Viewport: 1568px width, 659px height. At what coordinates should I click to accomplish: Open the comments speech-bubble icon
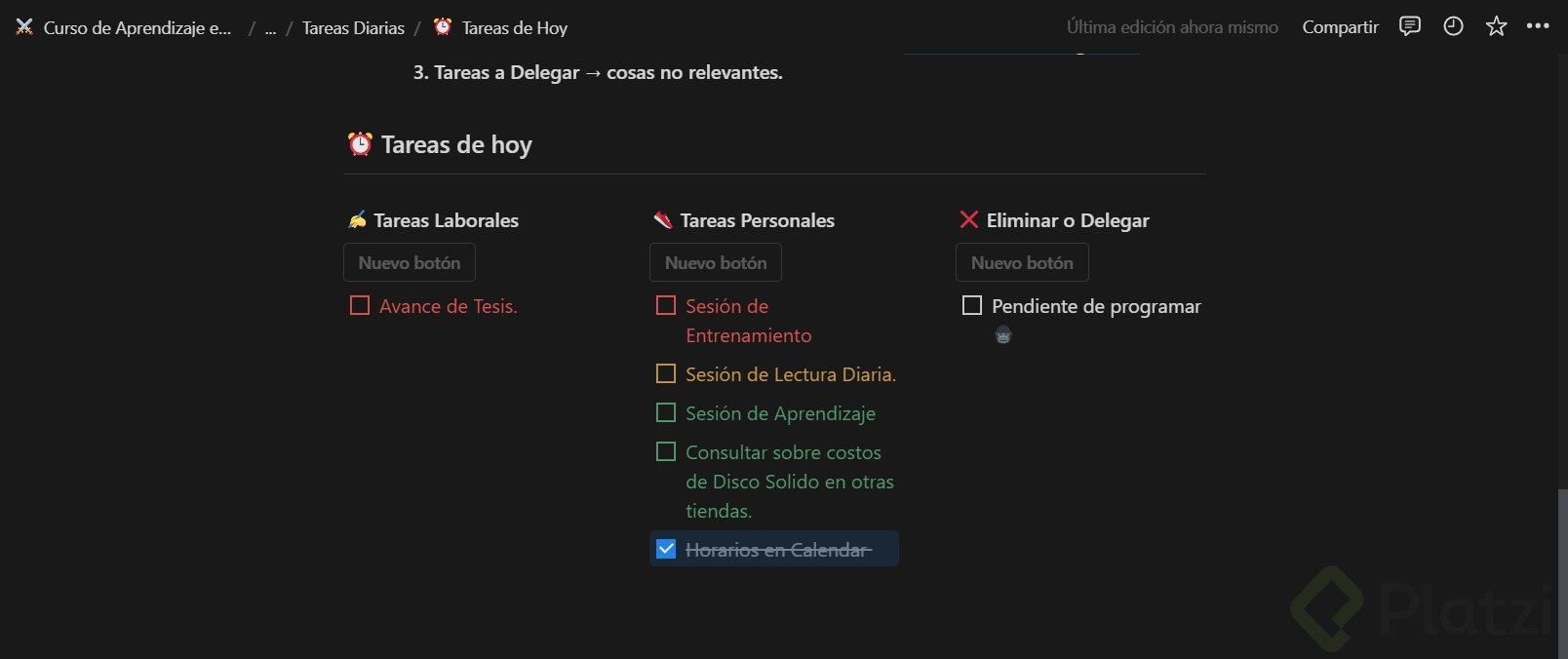1409,26
